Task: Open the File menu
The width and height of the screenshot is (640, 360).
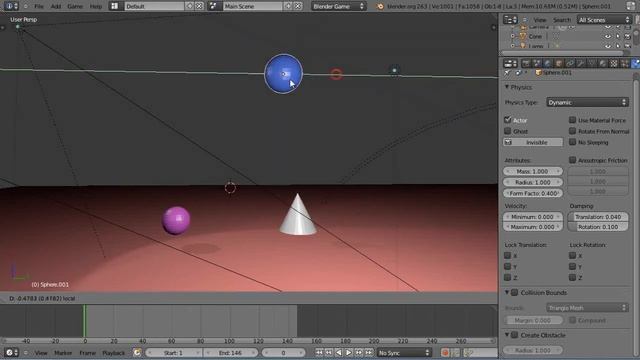Action: 39,6
